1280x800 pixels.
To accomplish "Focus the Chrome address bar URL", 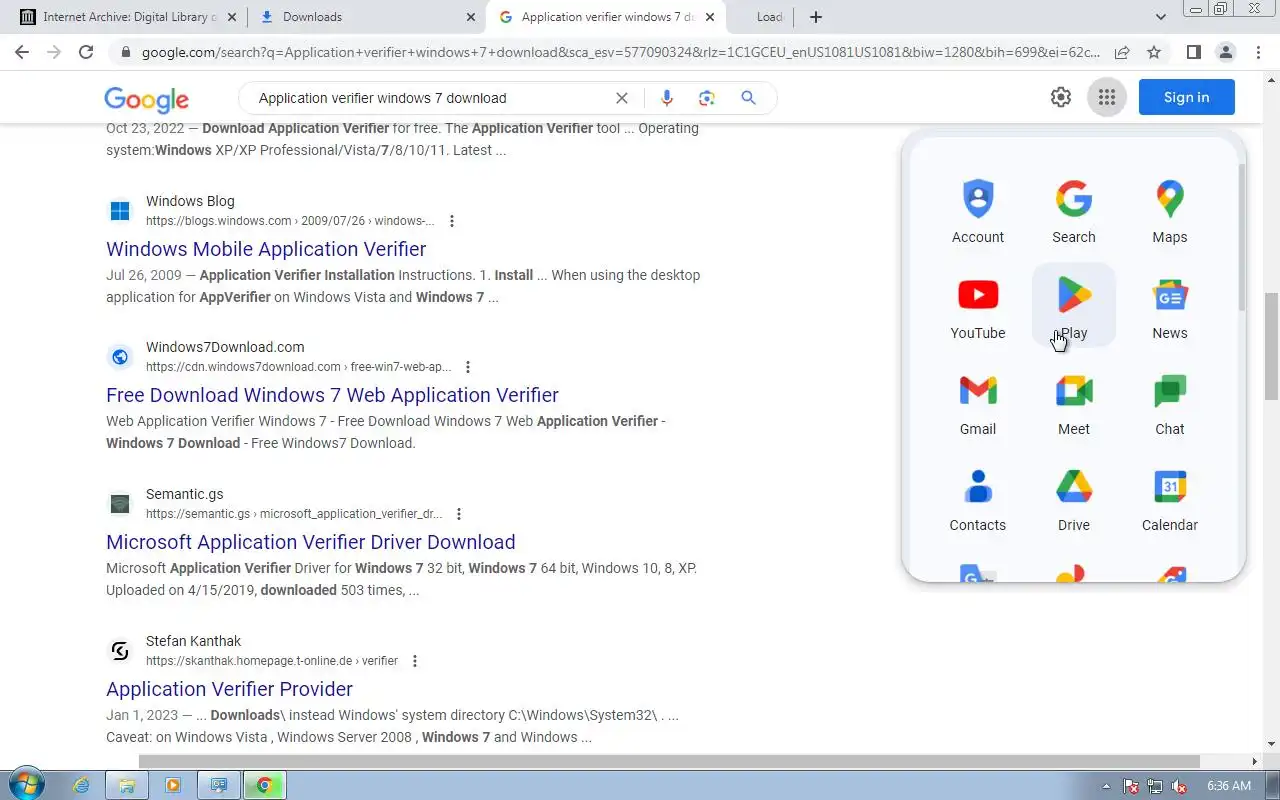I will click(x=620, y=52).
